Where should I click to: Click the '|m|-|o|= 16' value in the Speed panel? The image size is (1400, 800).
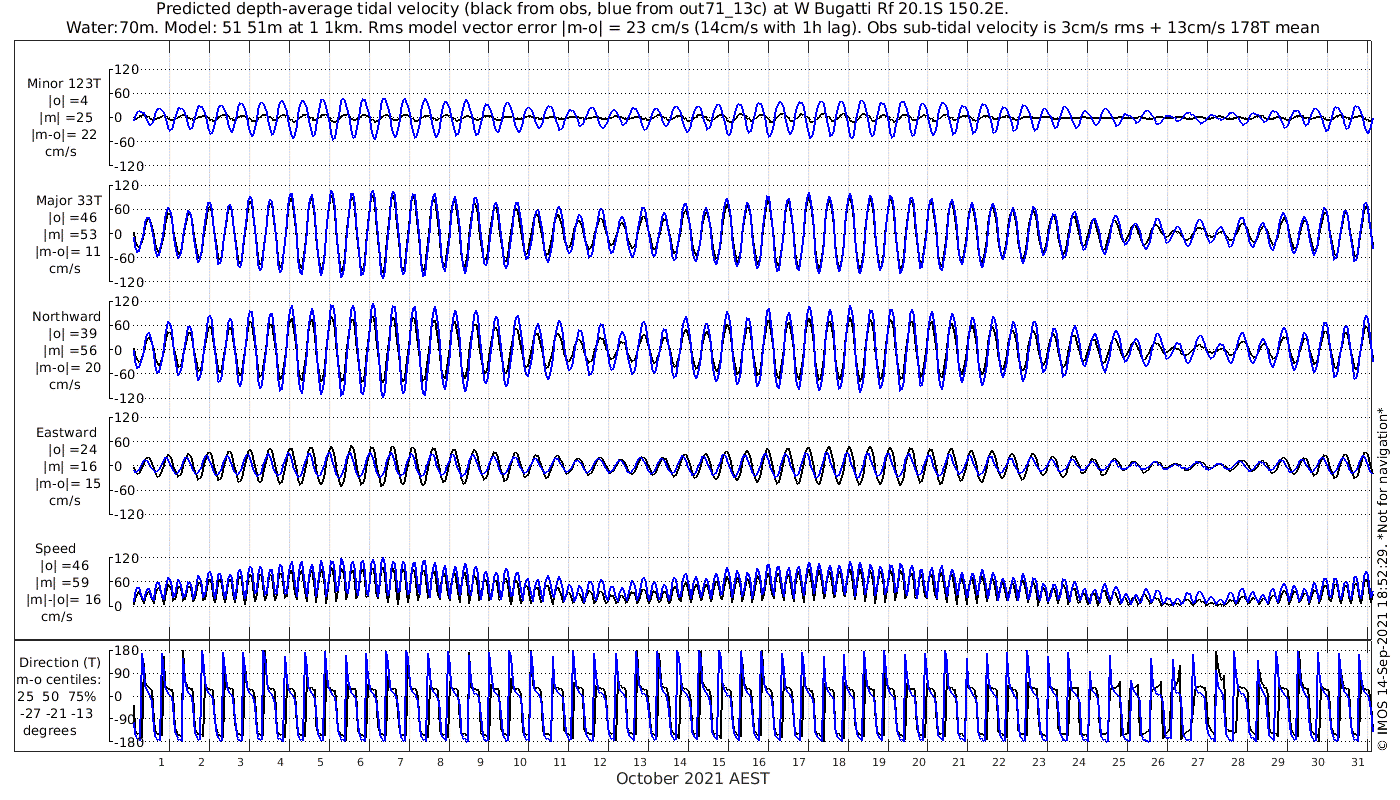point(64,600)
